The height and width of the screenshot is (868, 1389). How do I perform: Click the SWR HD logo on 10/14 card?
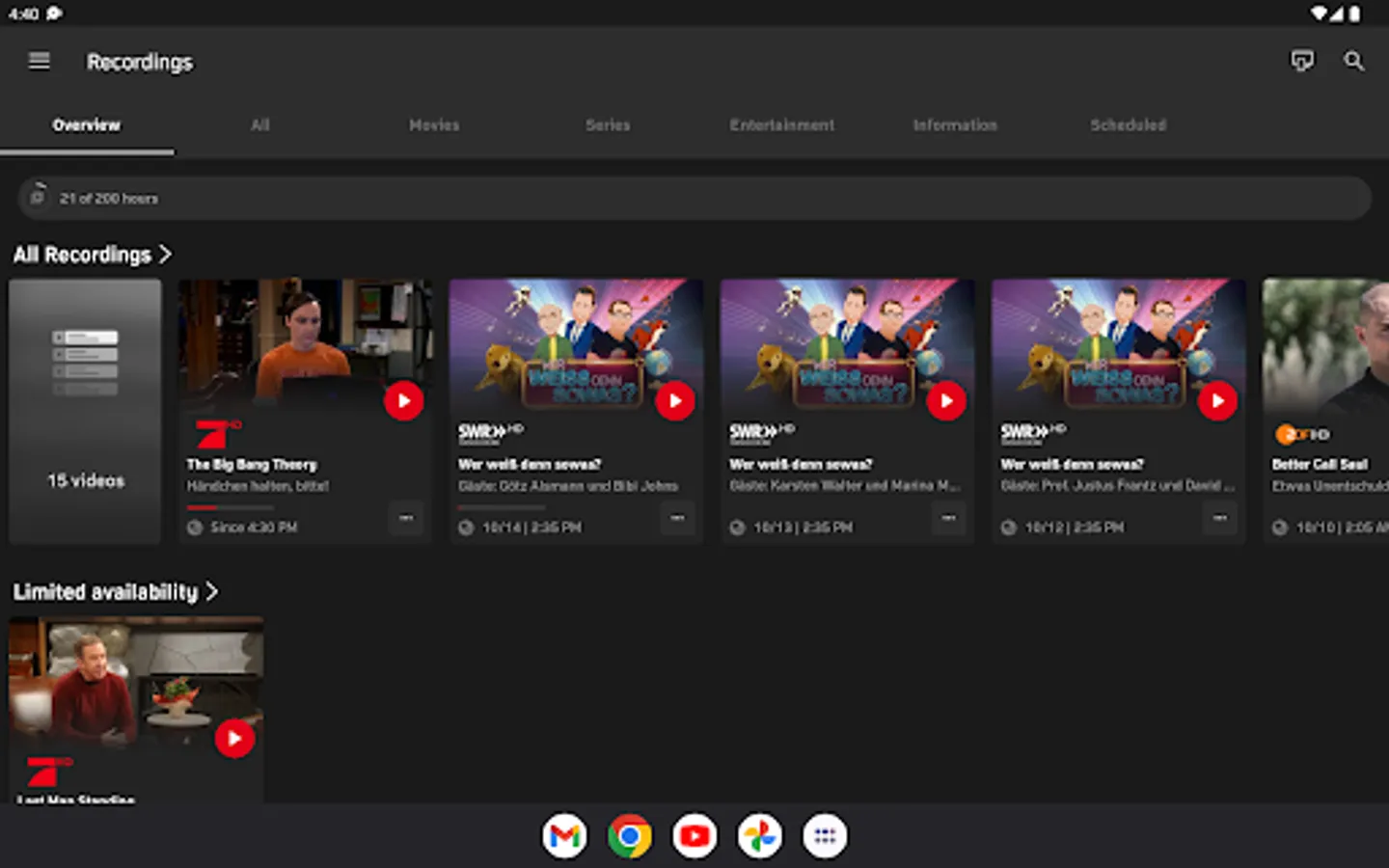490,432
